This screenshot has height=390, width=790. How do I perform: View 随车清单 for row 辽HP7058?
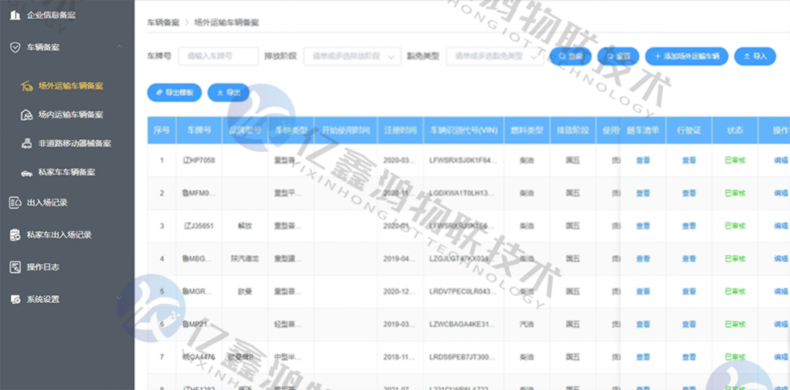643,161
